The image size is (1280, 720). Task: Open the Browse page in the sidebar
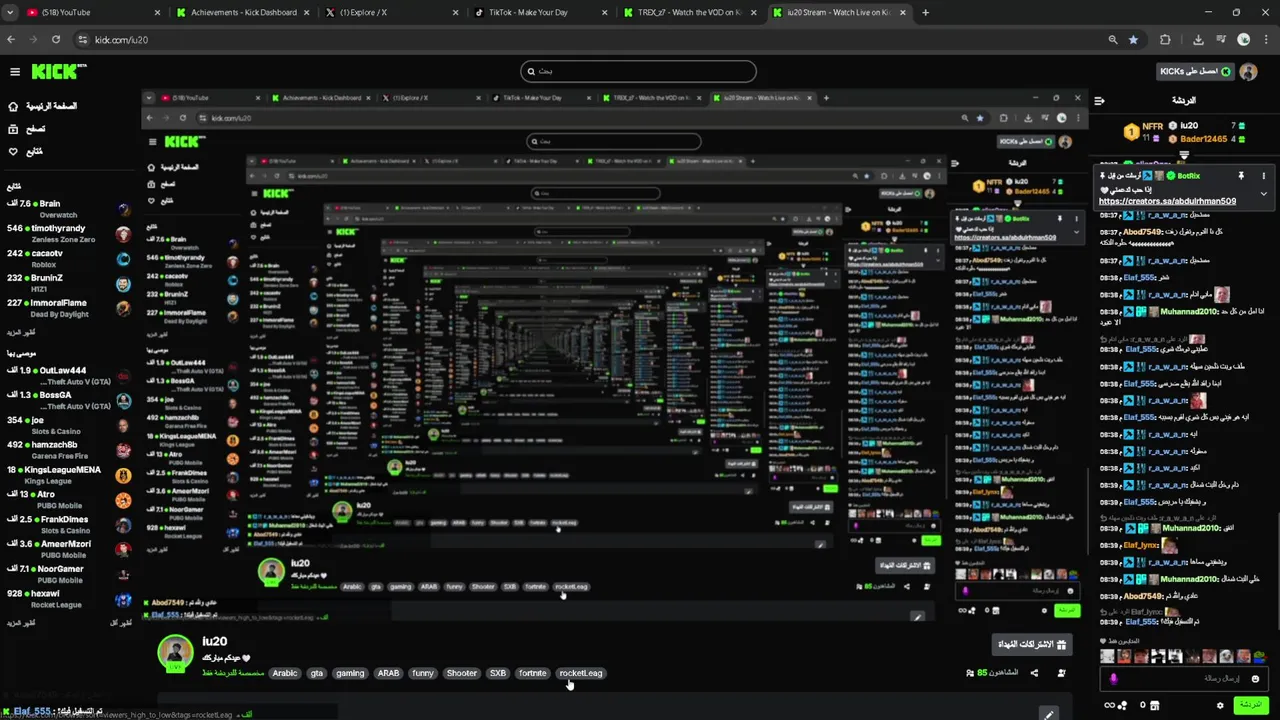point(27,129)
